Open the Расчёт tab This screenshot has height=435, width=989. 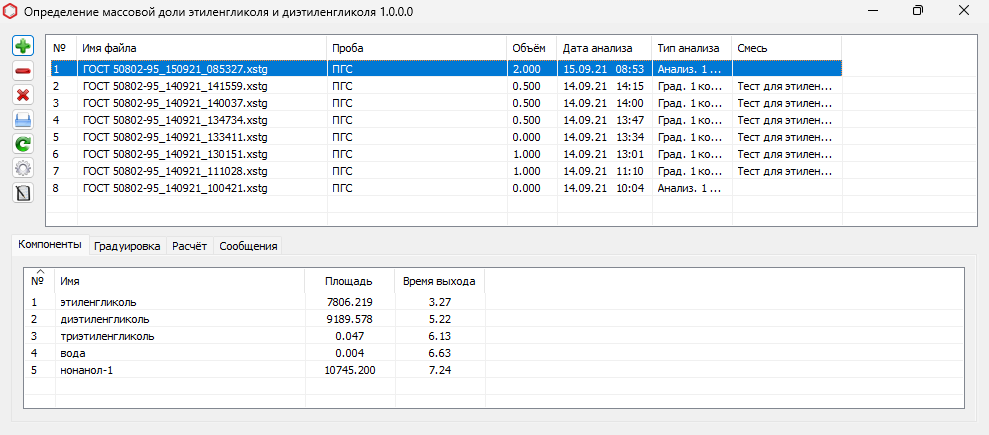click(189, 246)
